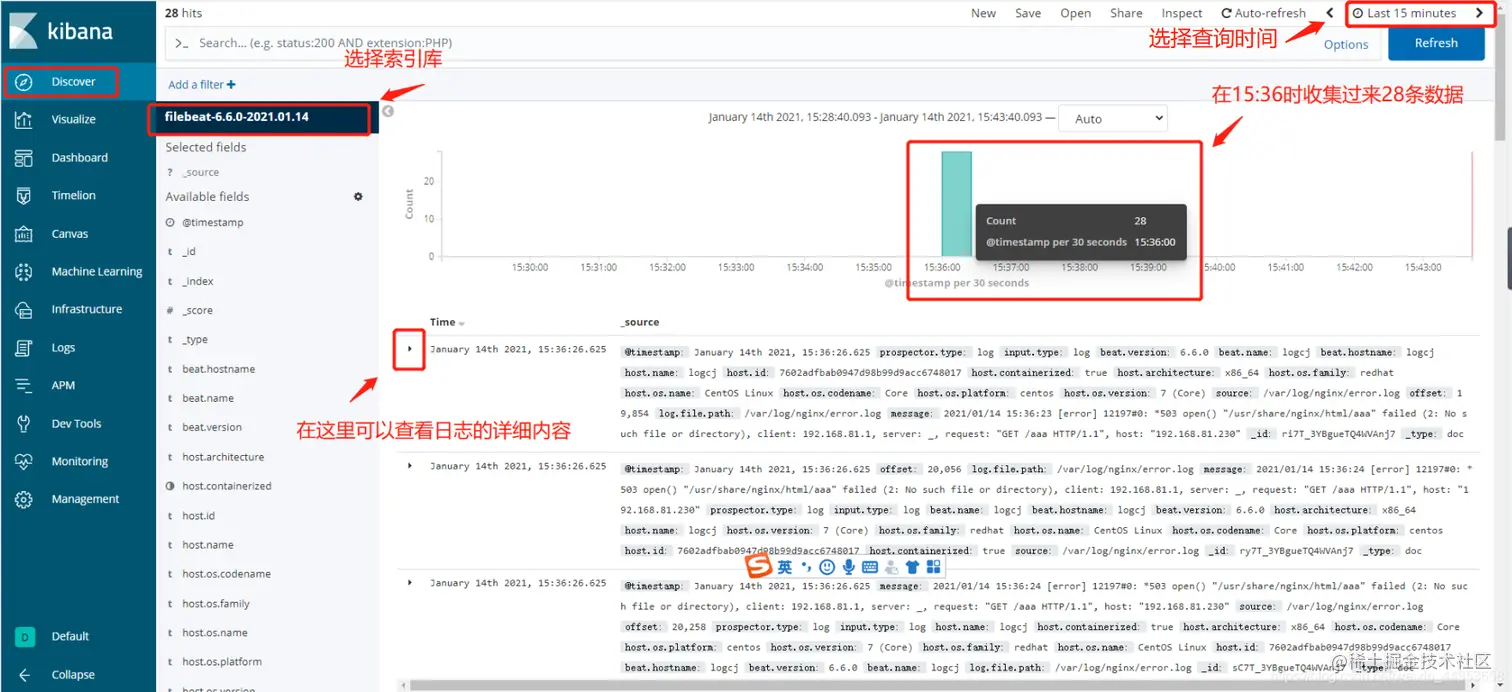
Task: Click the Auto-refresh icon
Action: (x=1227, y=13)
